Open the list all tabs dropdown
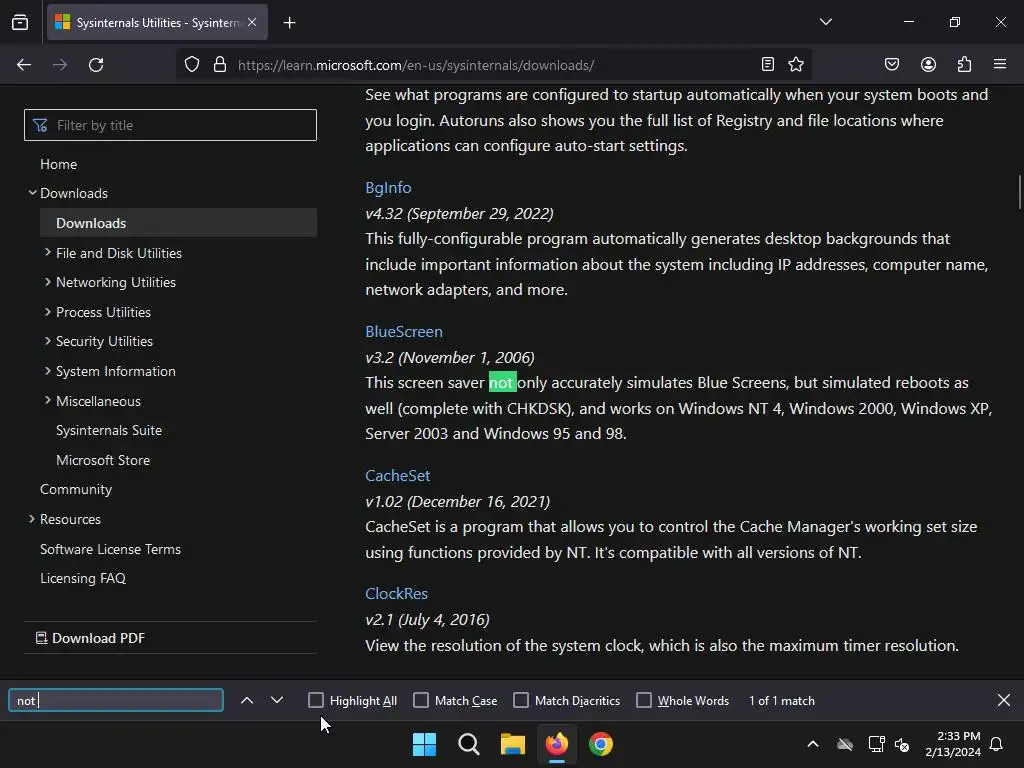Image resolution: width=1024 pixels, height=768 pixels. click(x=825, y=22)
